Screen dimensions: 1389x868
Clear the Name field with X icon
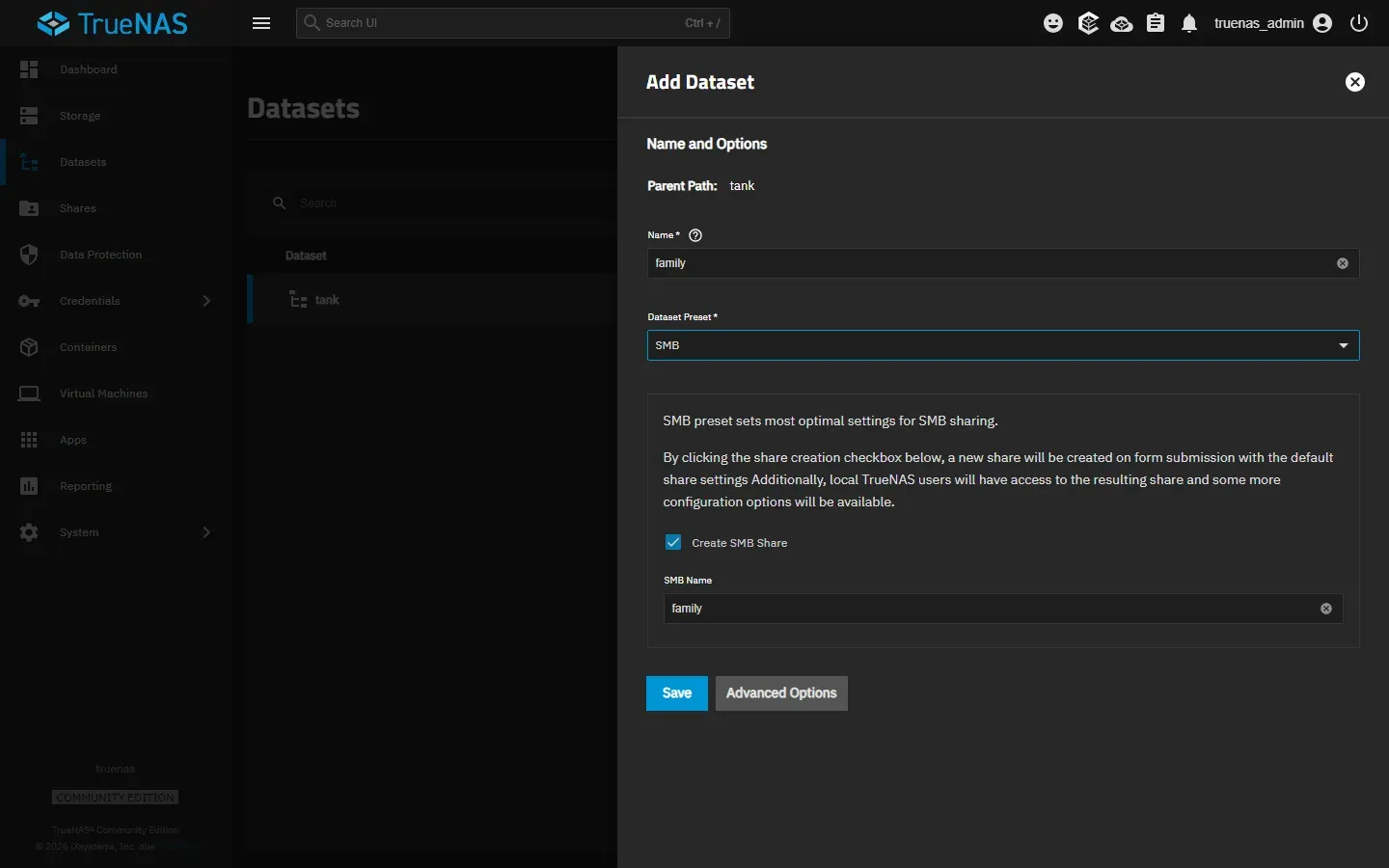tap(1343, 263)
